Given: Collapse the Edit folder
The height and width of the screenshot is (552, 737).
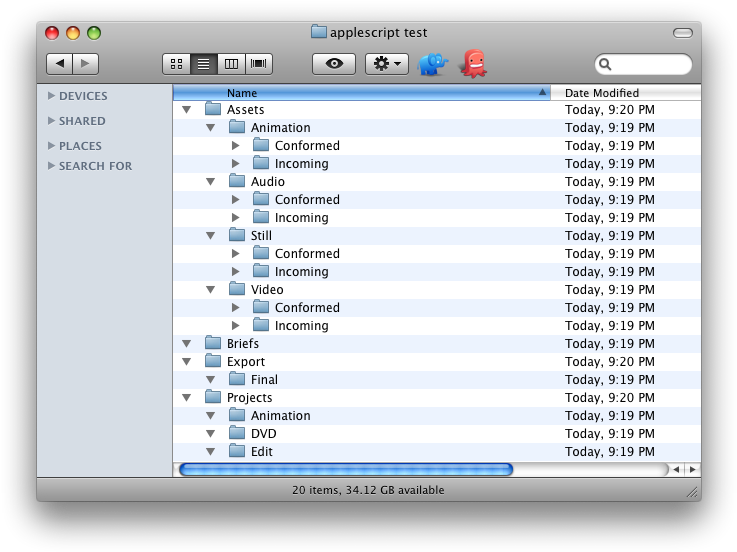Looking at the screenshot, I should coord(211,451).
